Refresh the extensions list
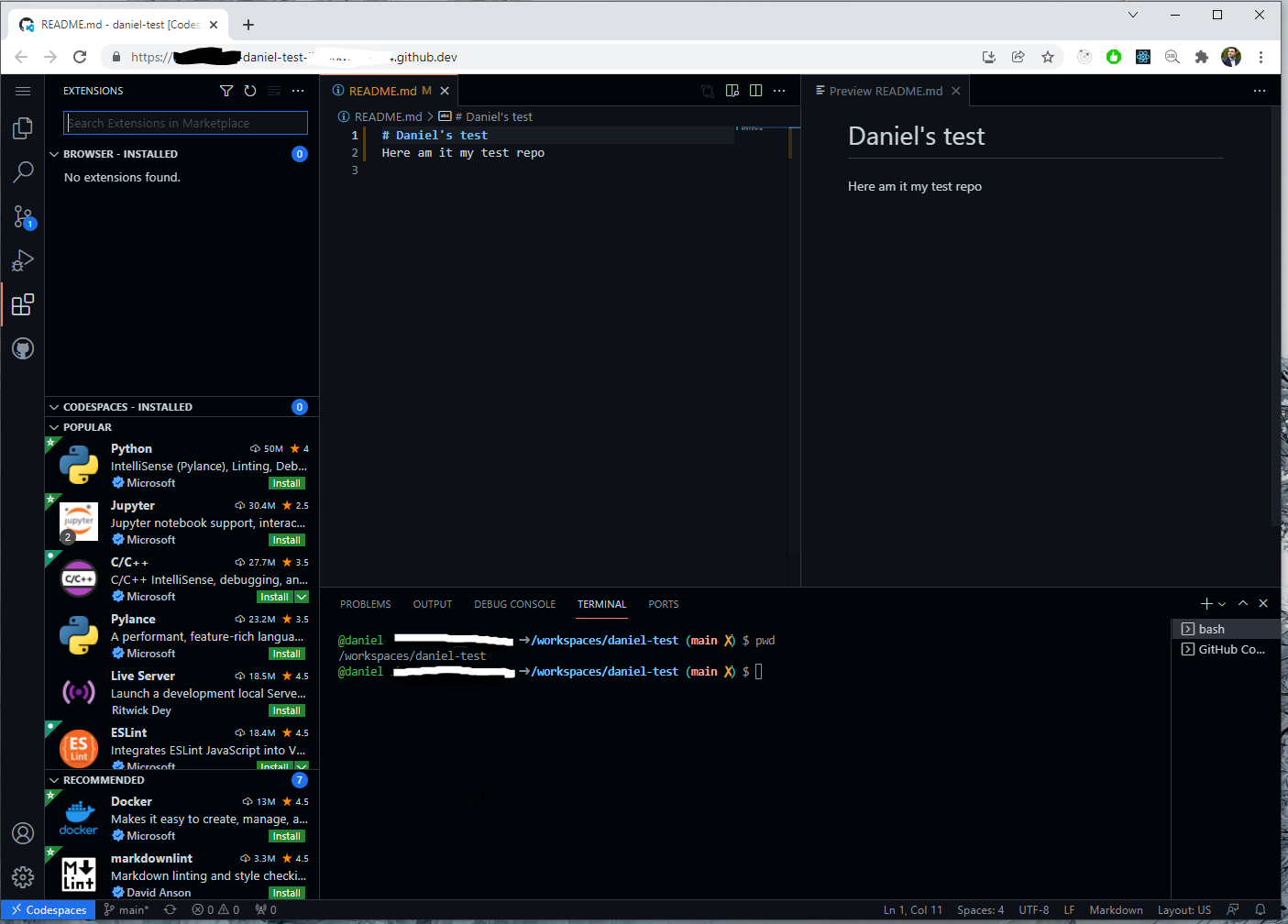The image size is (1288, 924). click(249, 91)
